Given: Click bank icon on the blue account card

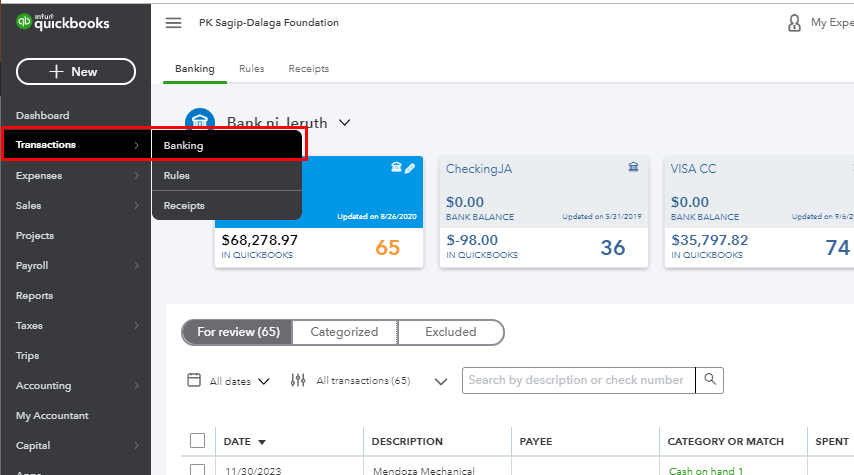Looking at the screenshot, I should 396,167.
